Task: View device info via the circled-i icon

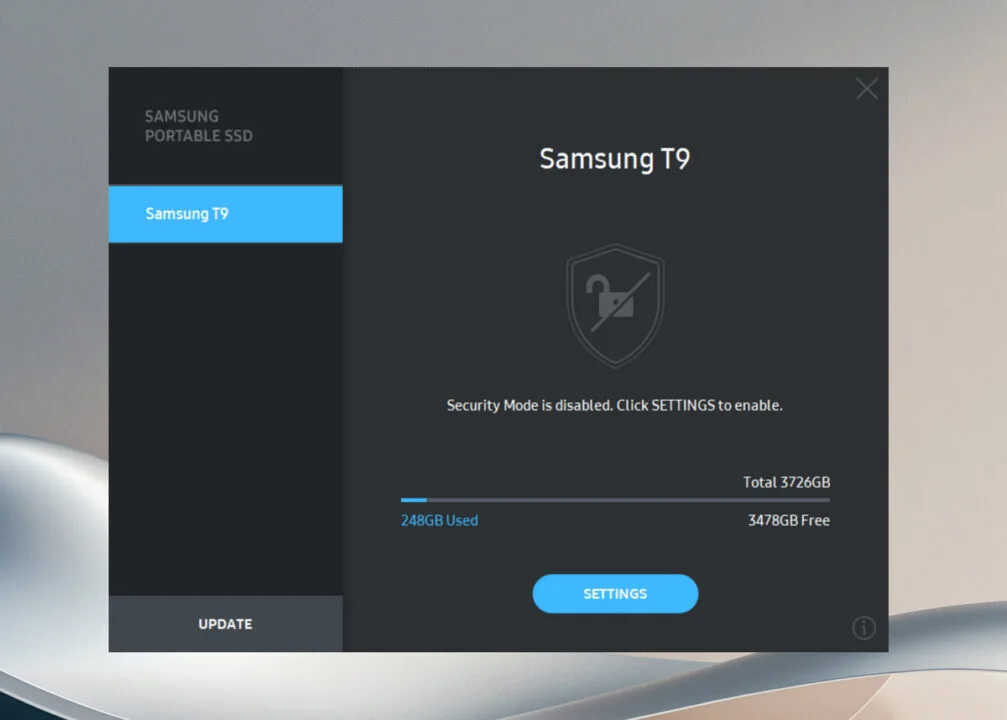Action: [x=864, y=628]
